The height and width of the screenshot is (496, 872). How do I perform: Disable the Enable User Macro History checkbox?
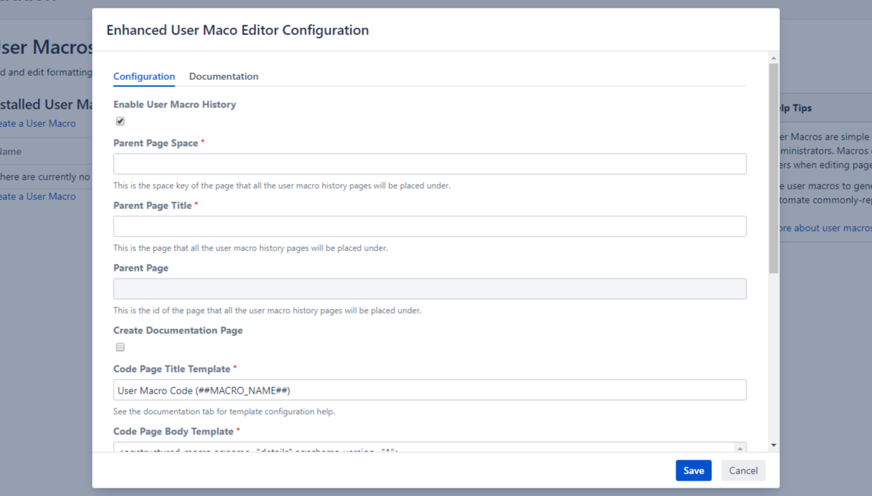[120, 121]
